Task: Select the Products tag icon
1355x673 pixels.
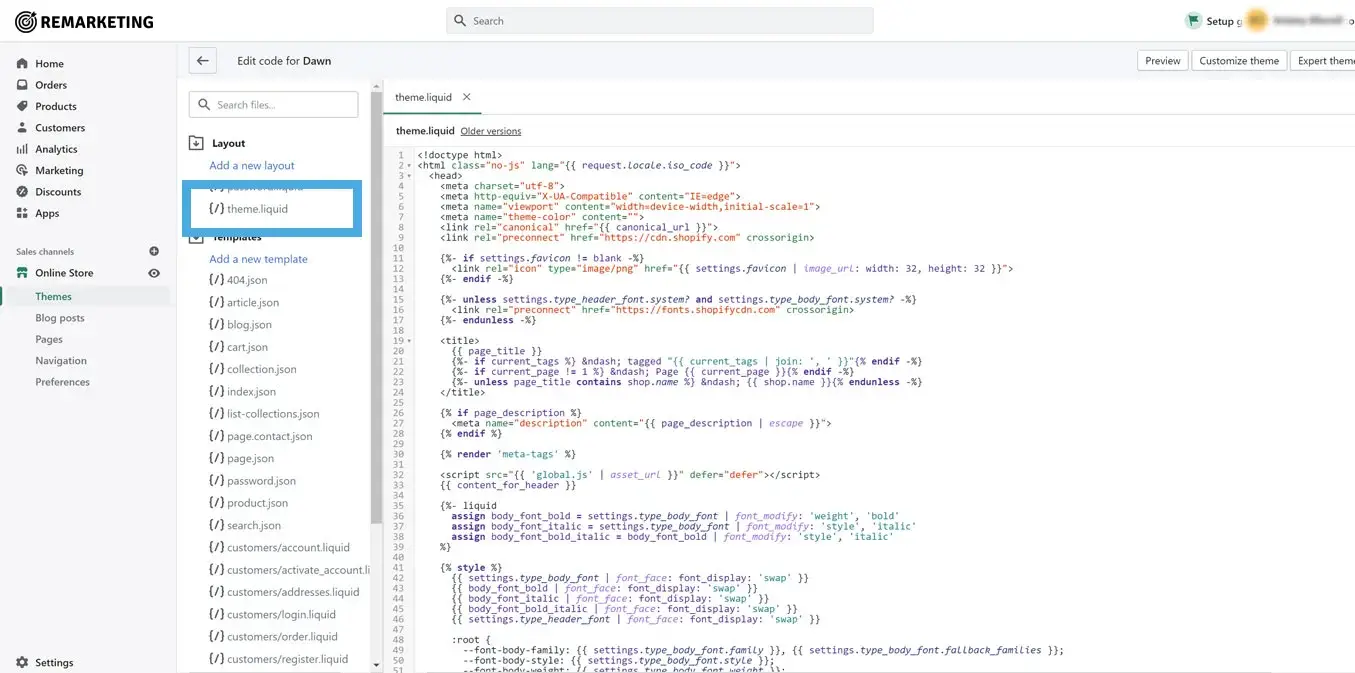Action: (x=22, y=106)
